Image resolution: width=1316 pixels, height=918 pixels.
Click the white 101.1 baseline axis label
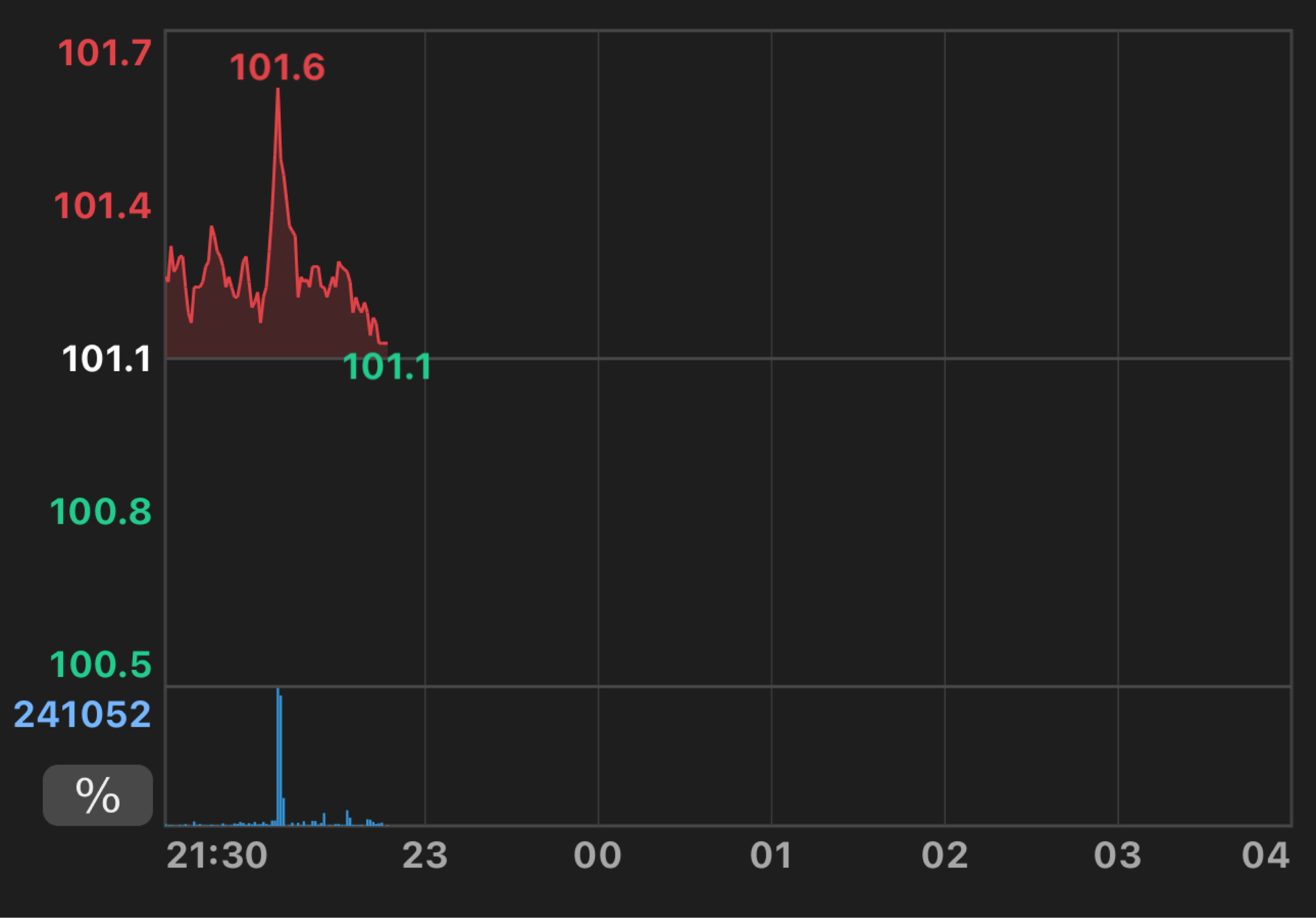click(106, 360)
